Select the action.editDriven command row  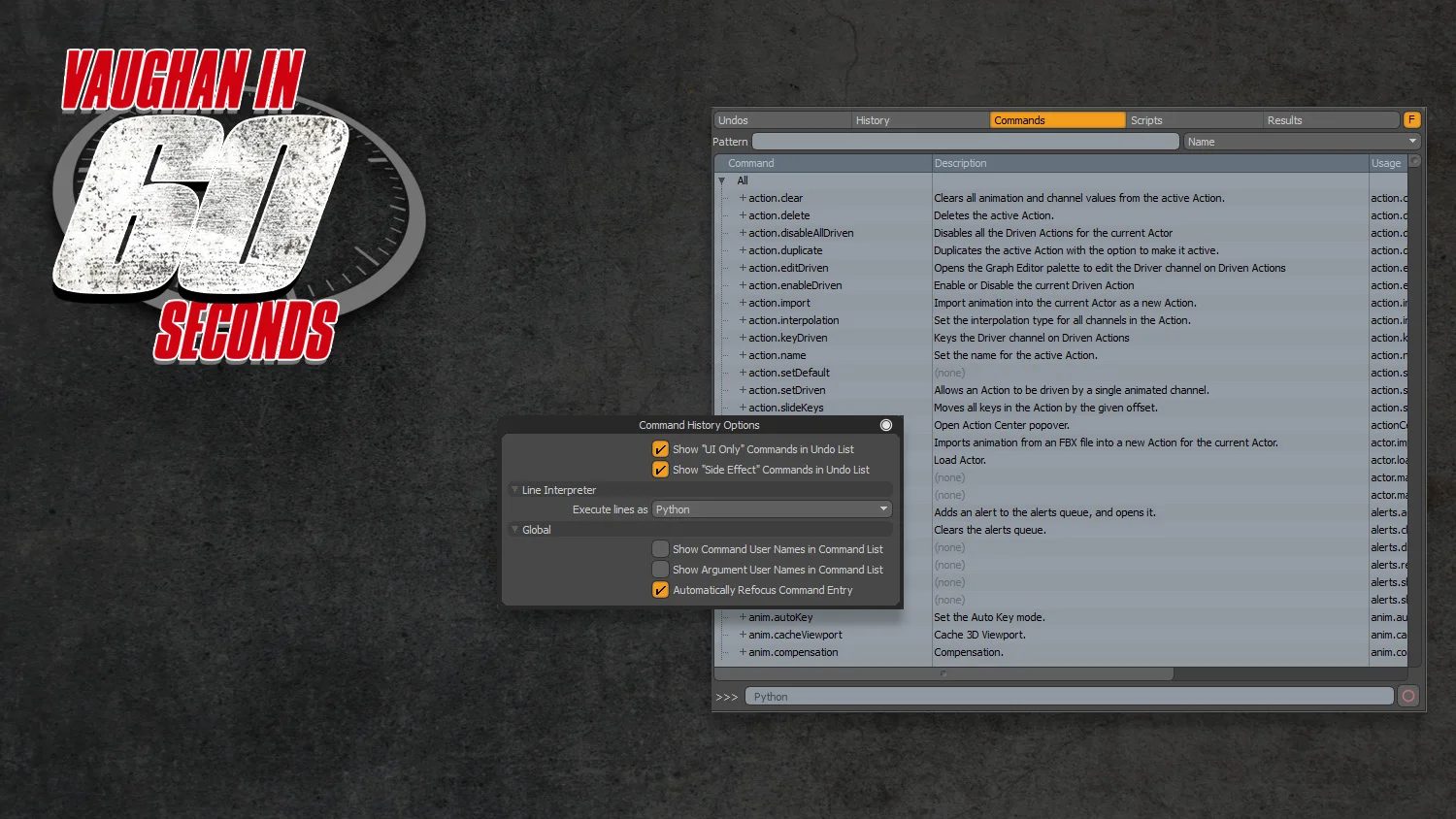1062,268
